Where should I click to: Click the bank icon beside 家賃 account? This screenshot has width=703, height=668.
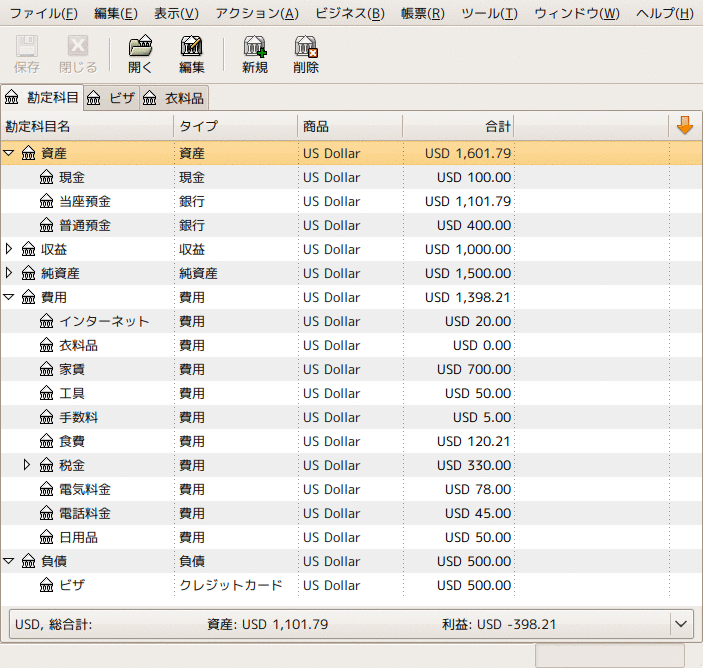(46, 370)
